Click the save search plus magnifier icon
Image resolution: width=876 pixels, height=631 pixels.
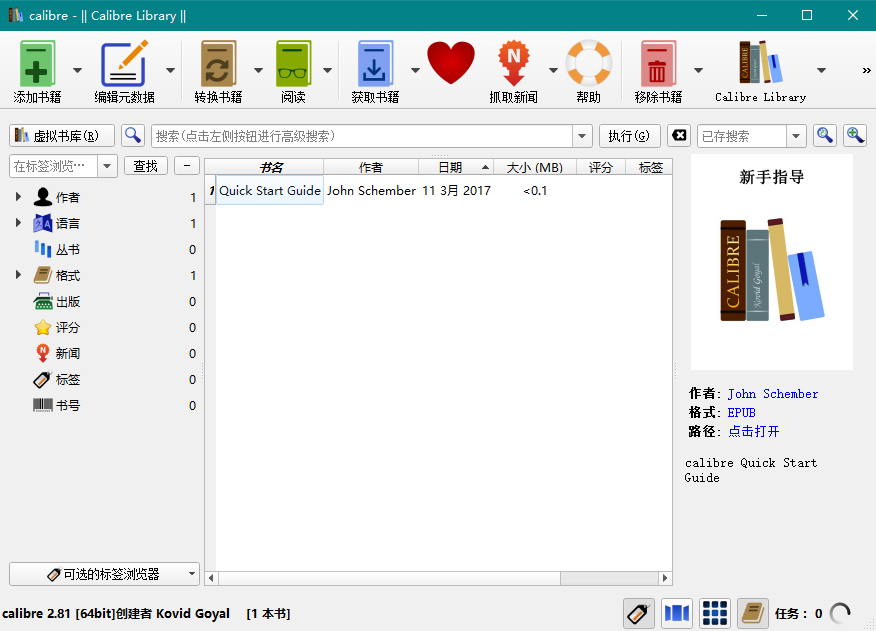pos(855,136)
